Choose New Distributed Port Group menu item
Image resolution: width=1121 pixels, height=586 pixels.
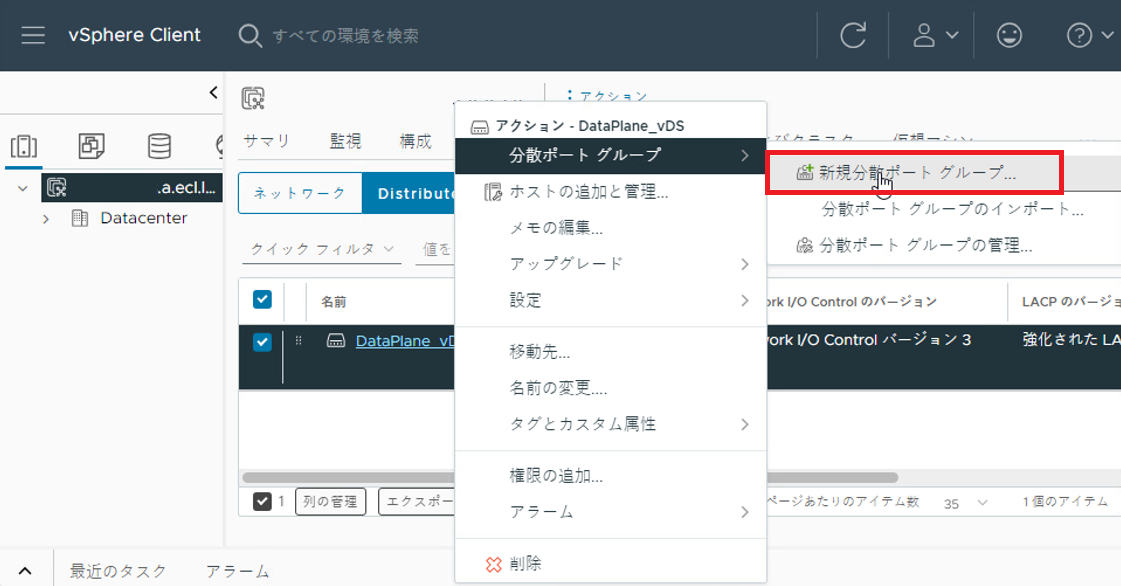click(915, 172)
